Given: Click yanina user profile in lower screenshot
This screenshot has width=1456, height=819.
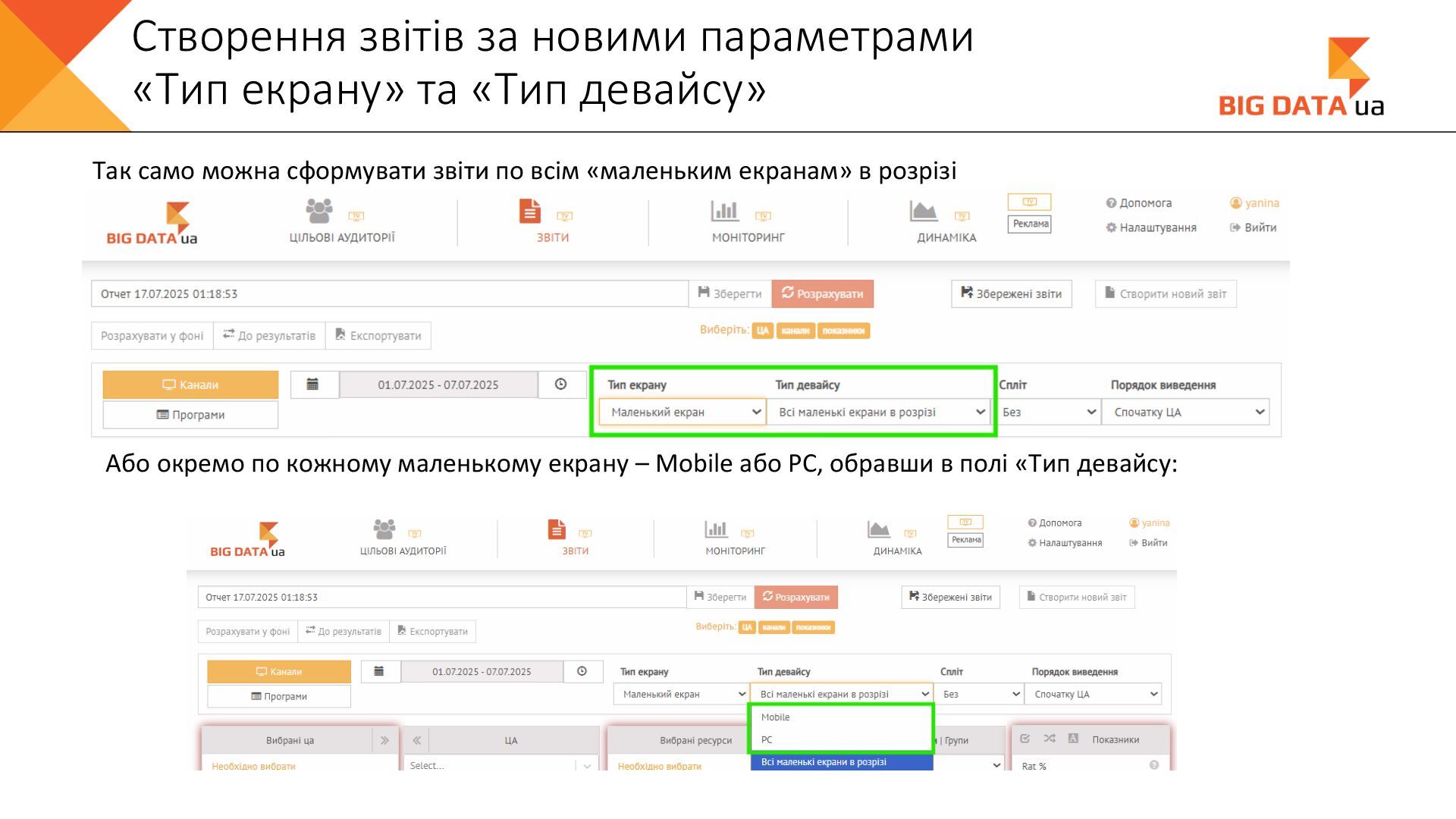Looking at the screenshot, I should pos(1149,523).
